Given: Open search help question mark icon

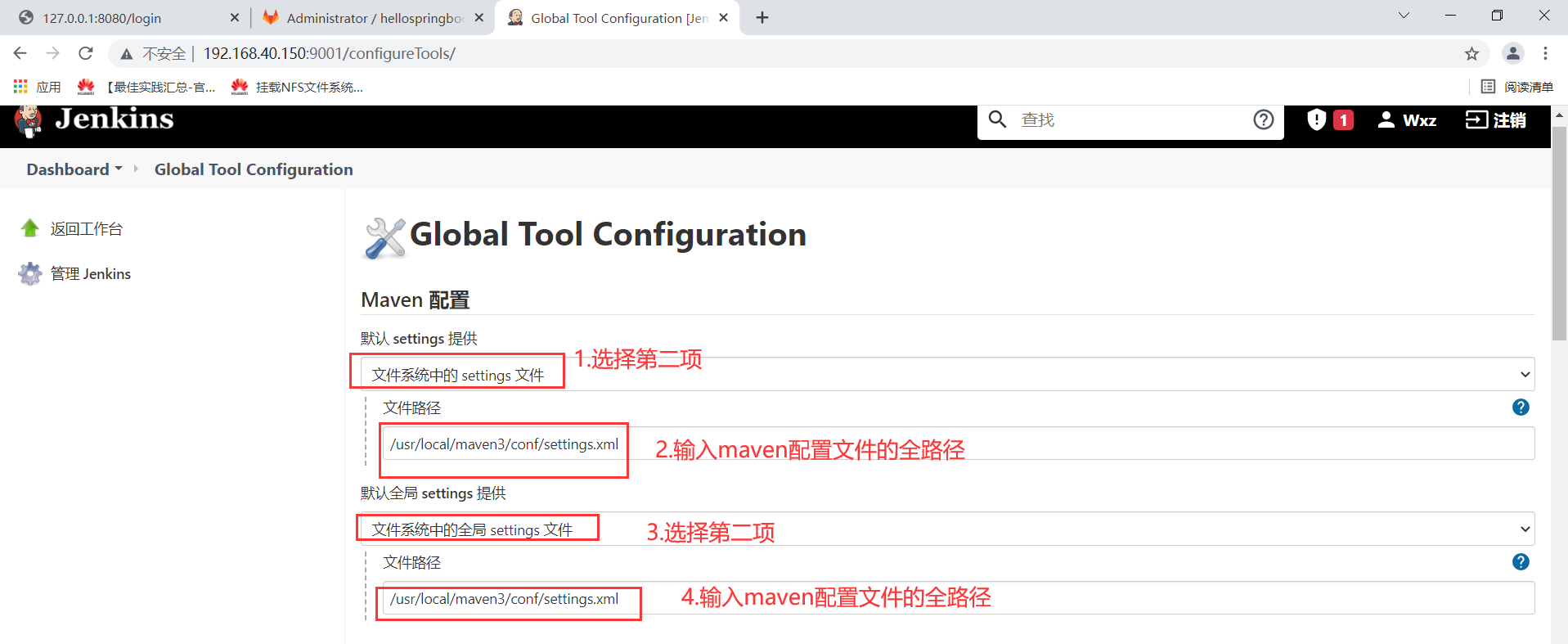Looking at the screenshot, I should (x=1263, y=120).
